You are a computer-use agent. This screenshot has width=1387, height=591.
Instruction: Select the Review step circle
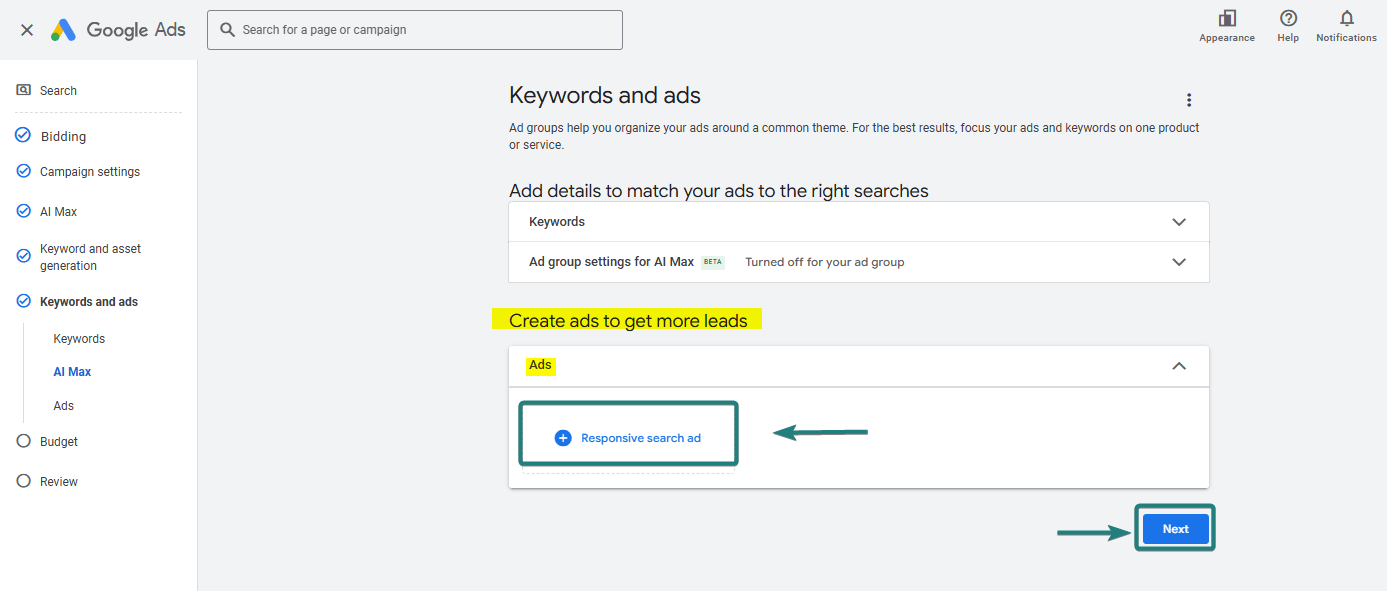tap(22, 481)
